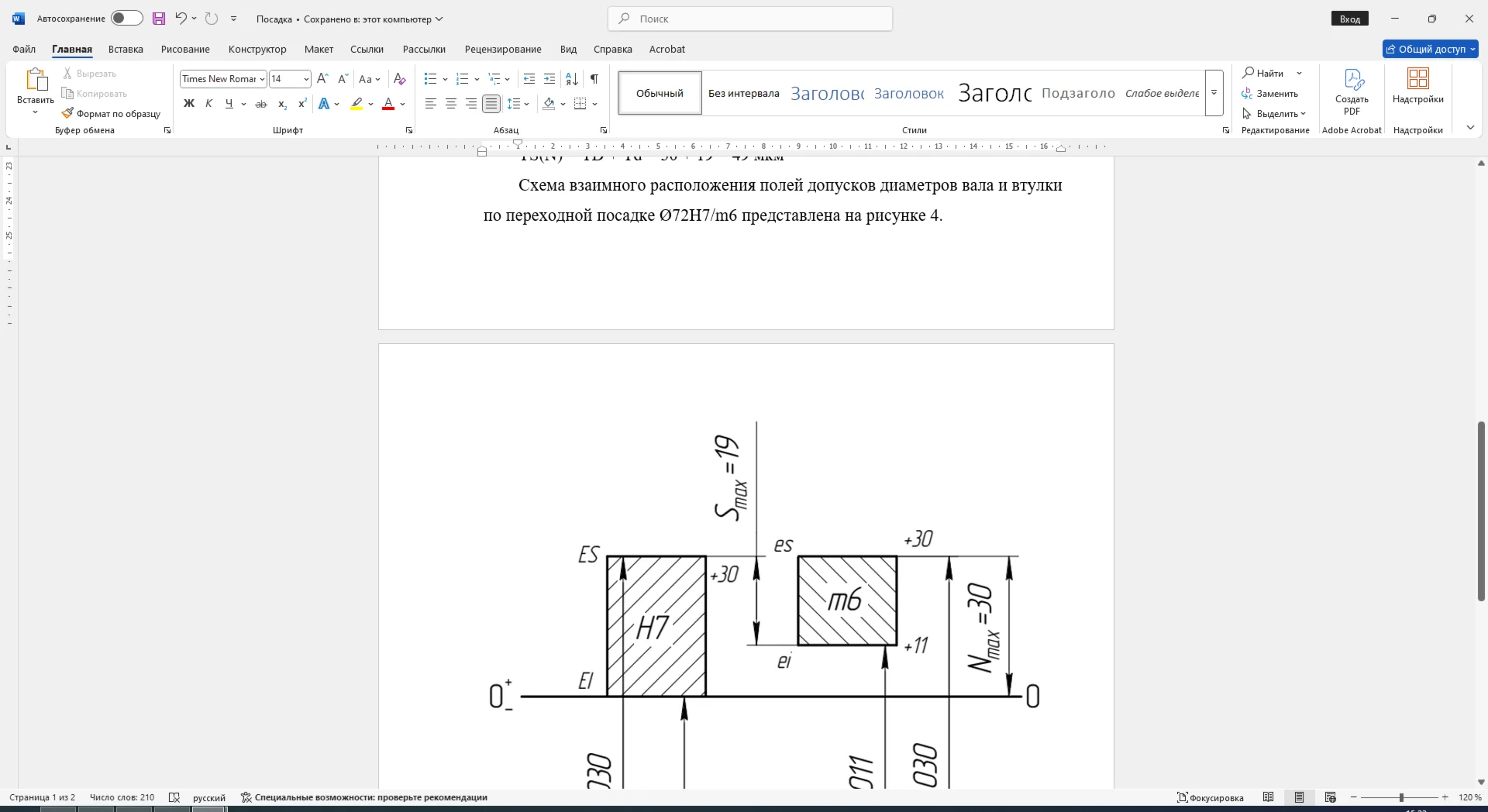The width and height of the screenshot is (1488, 812).
Task: Switch to Read Mode view icon
Action: coord(1269,797)
